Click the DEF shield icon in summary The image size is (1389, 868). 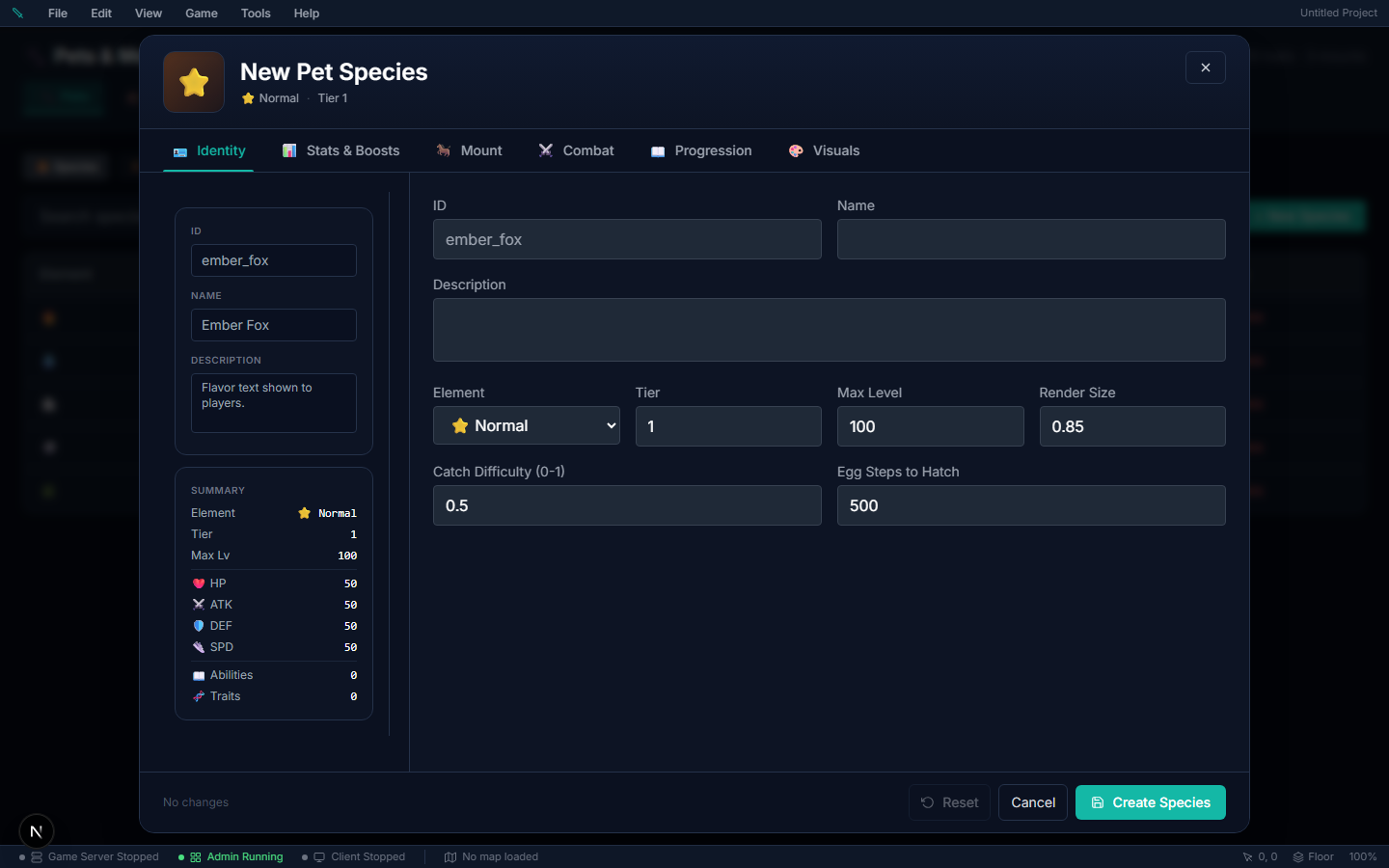(199, 626)
